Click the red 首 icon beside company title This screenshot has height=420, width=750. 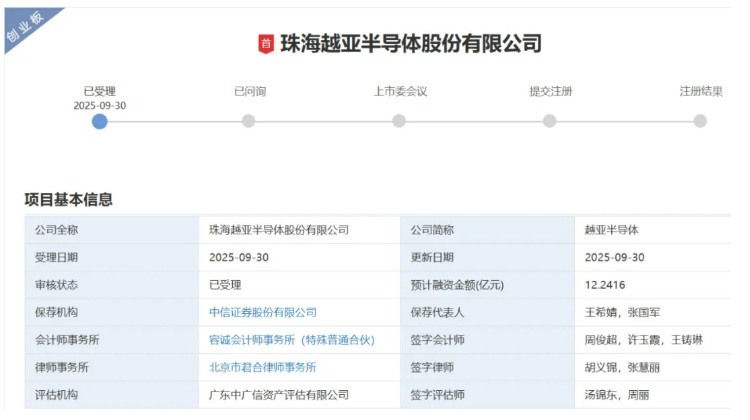pos(265,44)
